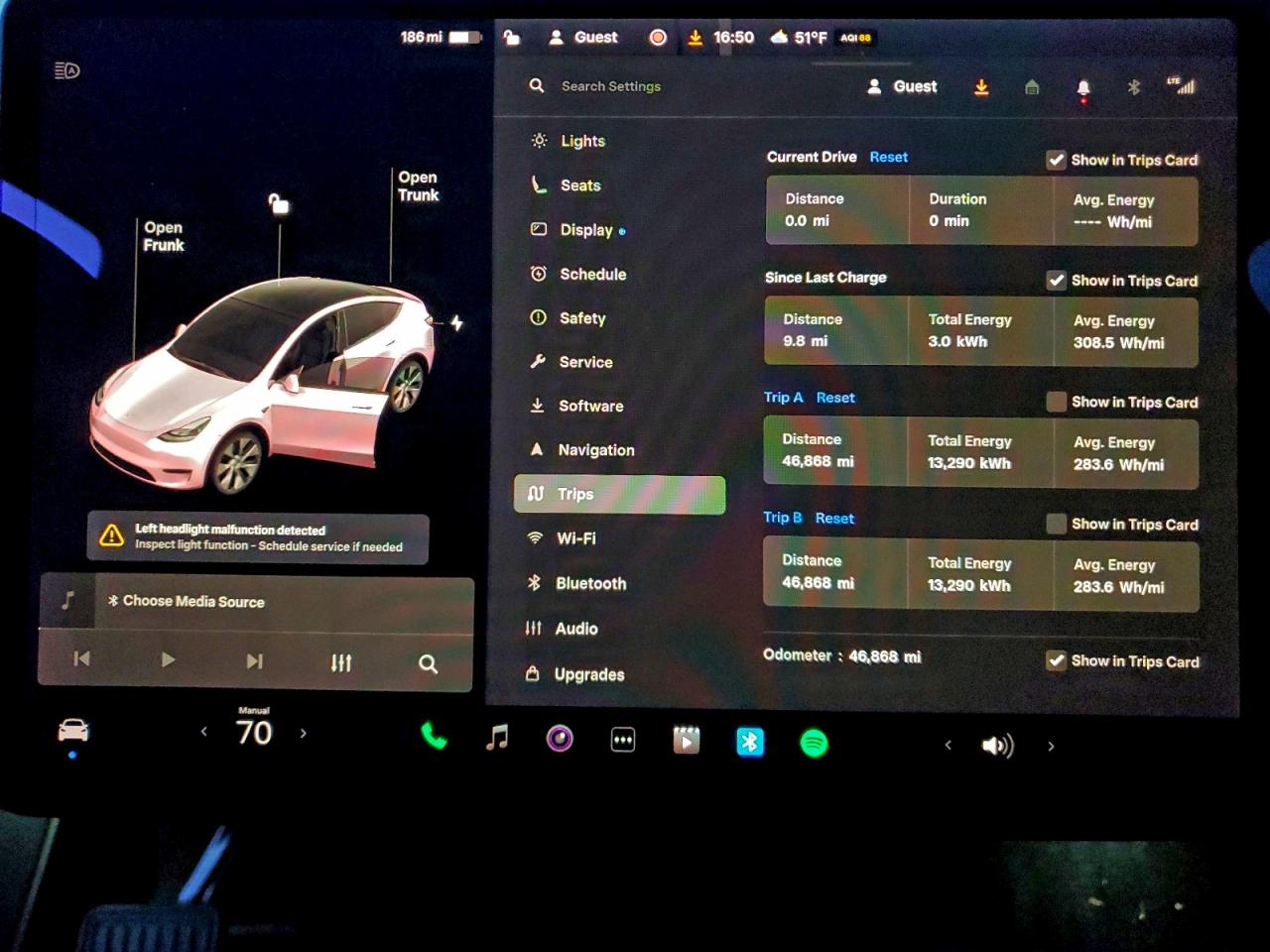Open notifications bell icon
This screenshot has height=952, width=1270.
click(1082, 88)
